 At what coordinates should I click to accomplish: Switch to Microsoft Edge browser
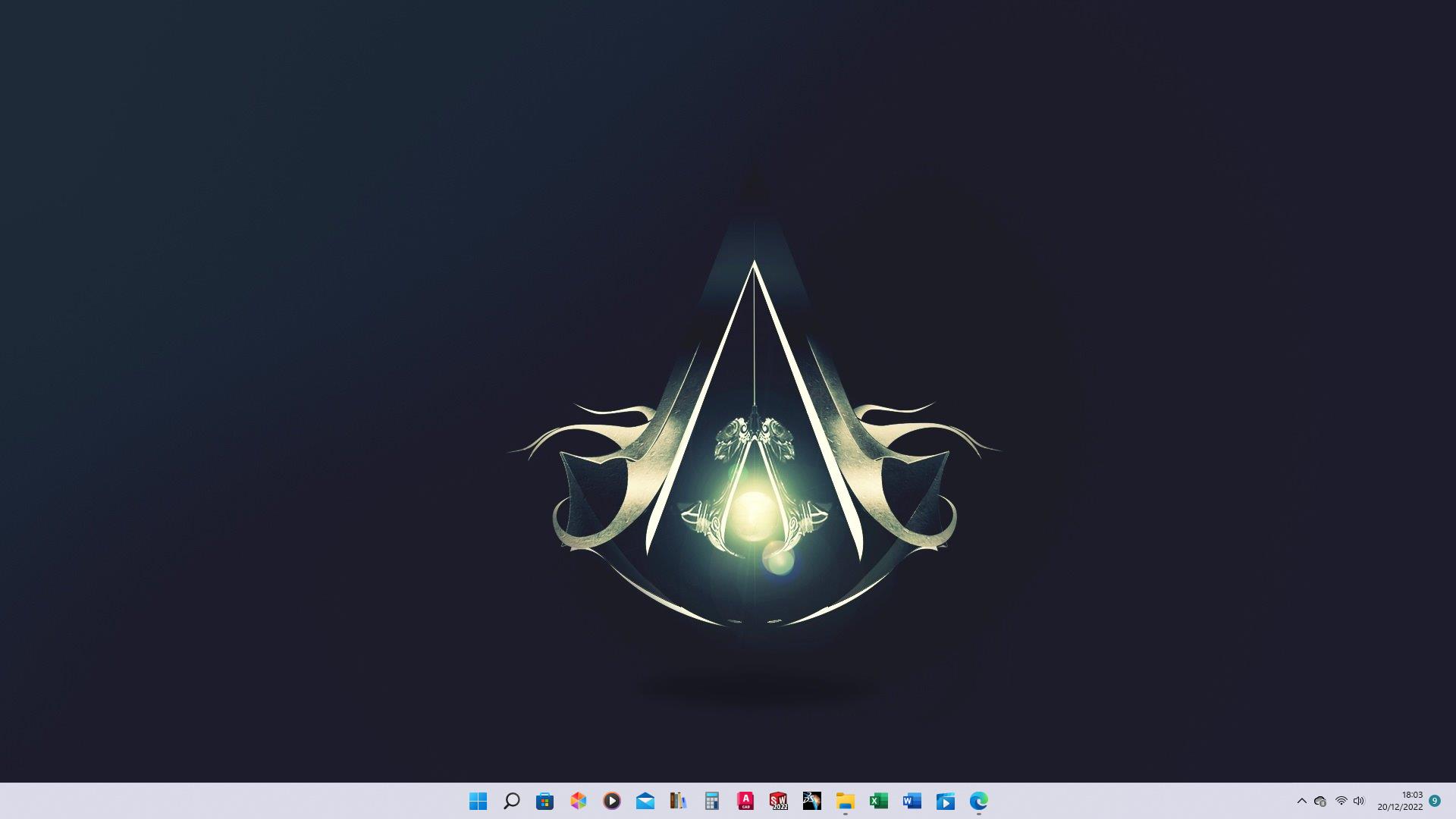pos(978,801)
